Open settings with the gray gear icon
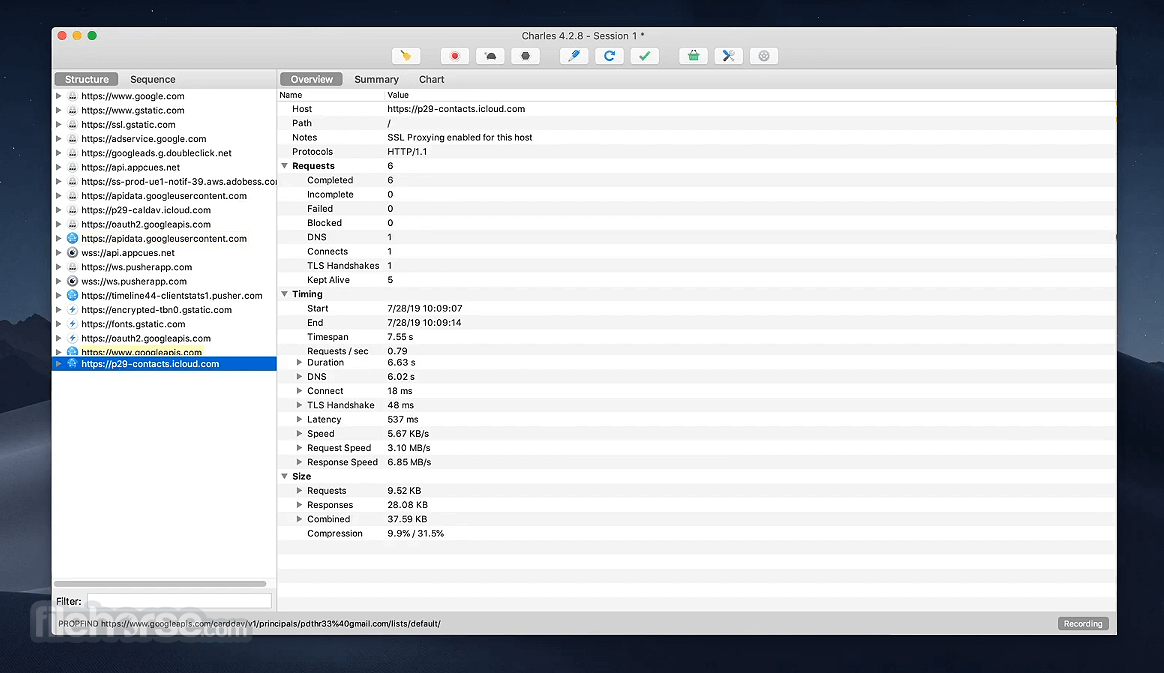1164x673 pixels. pyautogui.click(x=764, y=56)
